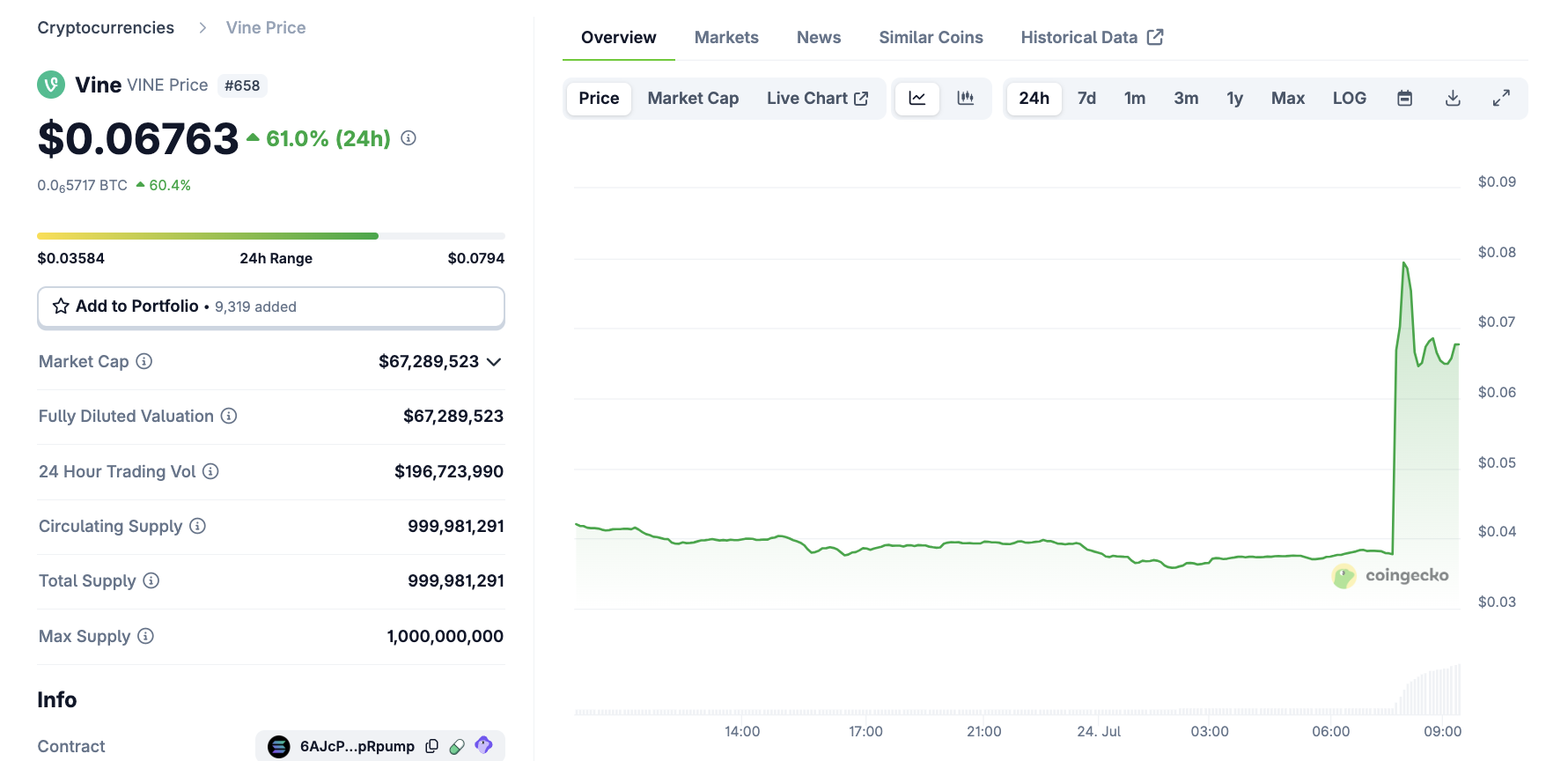Select the 7d time range
This screenshot has width=1568, height=761.
pos(1086,98)
